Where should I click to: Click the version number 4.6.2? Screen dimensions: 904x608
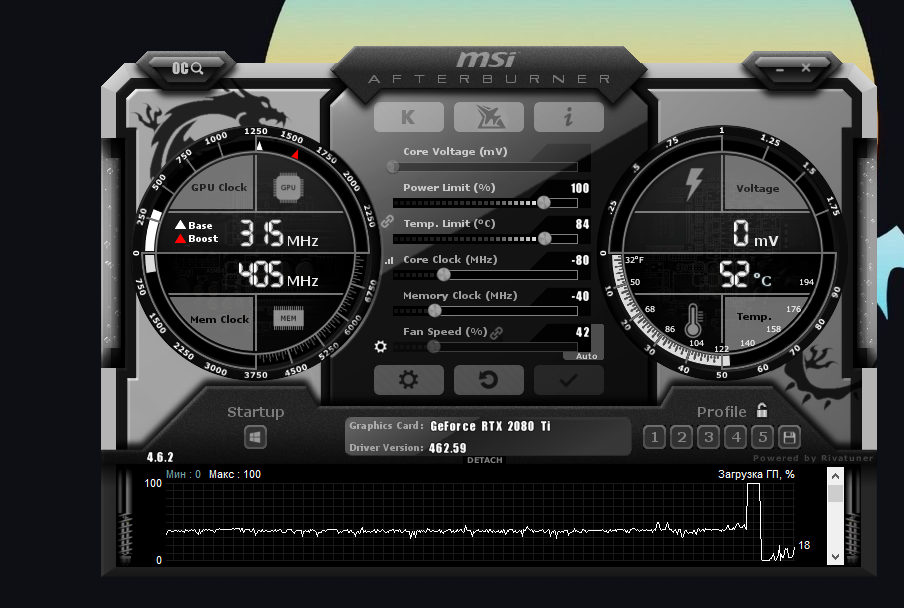(160, 457)
